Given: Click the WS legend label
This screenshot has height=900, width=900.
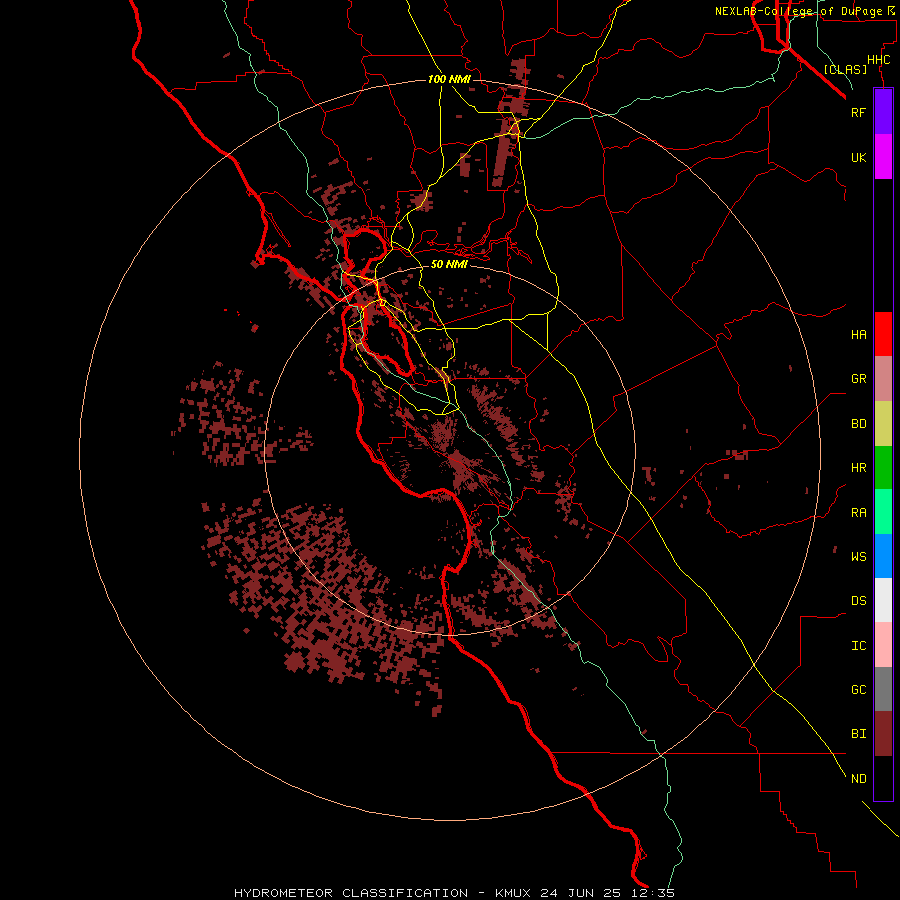Looking at the screenshot, I should (x=858, y=556).
